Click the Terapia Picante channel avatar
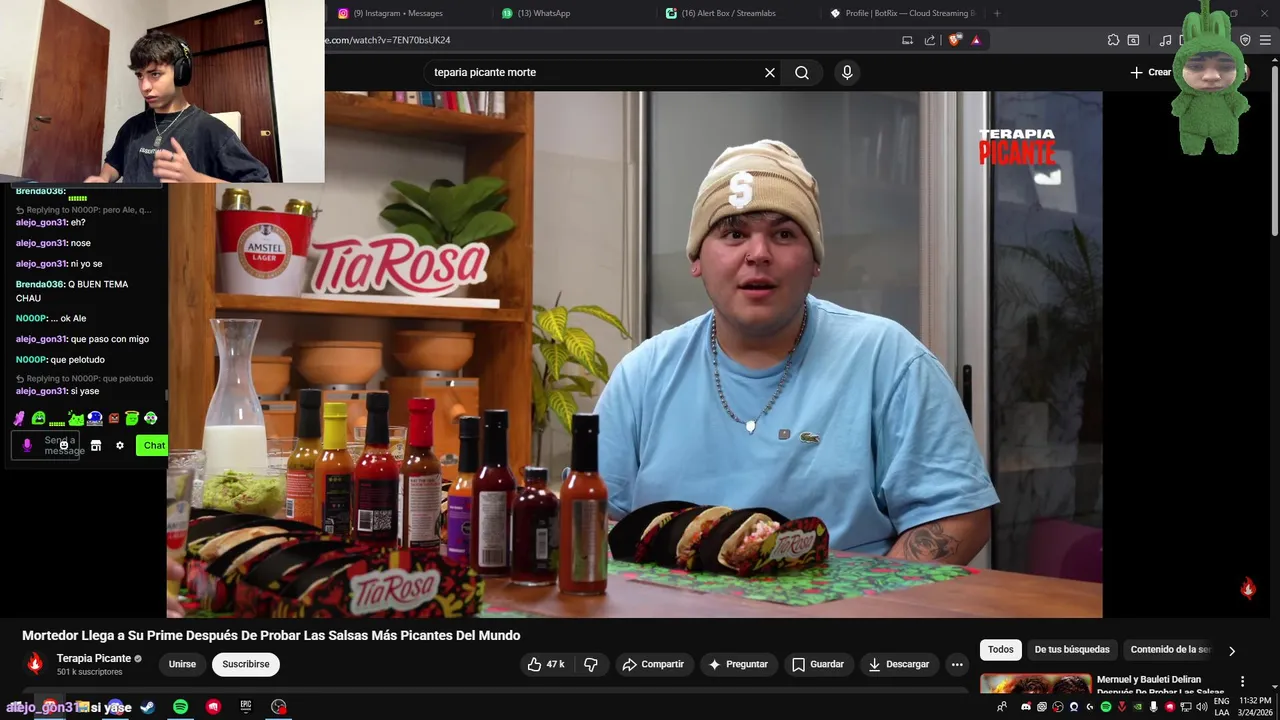 pos(35,664)
